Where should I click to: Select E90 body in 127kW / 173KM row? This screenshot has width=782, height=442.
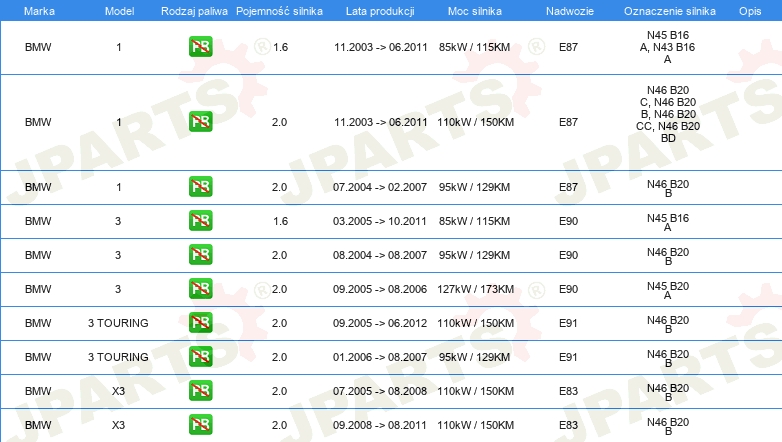(568, 289)
